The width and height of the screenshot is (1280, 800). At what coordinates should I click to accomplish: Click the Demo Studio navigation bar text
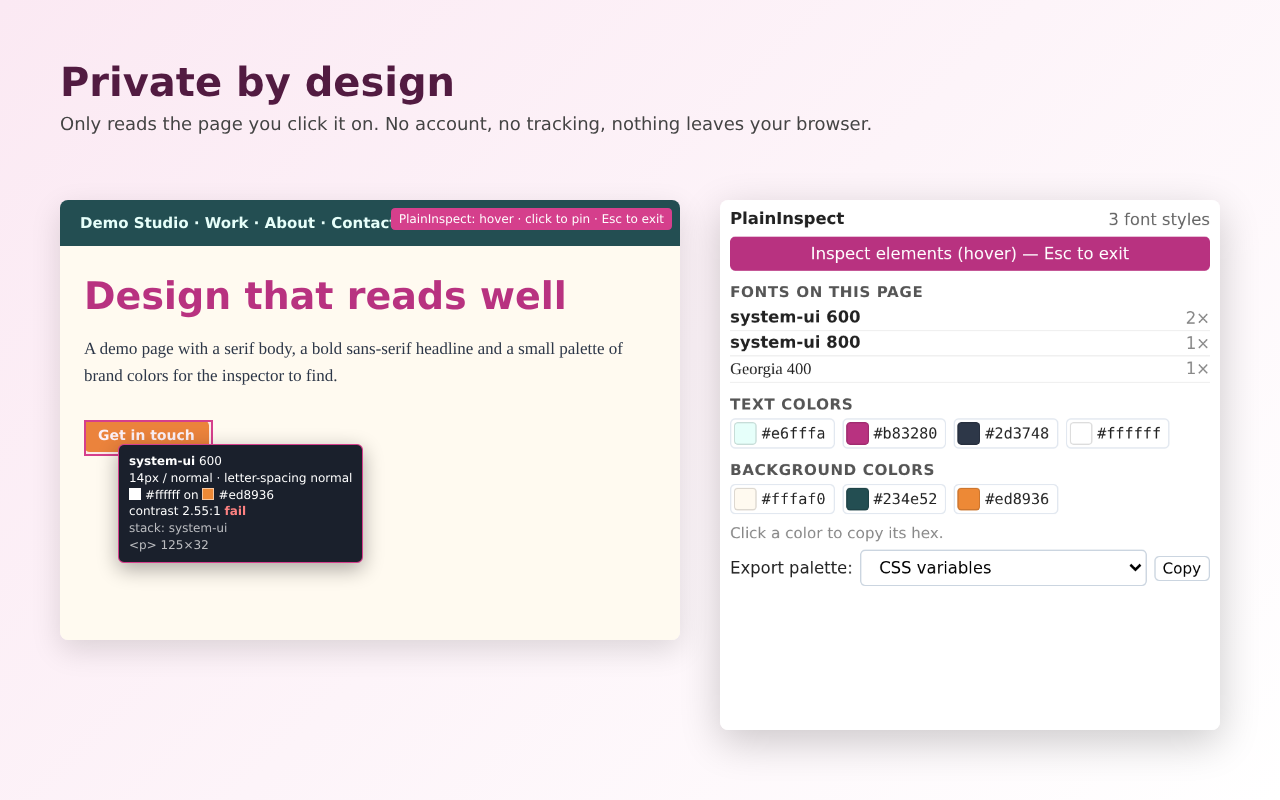tap(235, 223)
